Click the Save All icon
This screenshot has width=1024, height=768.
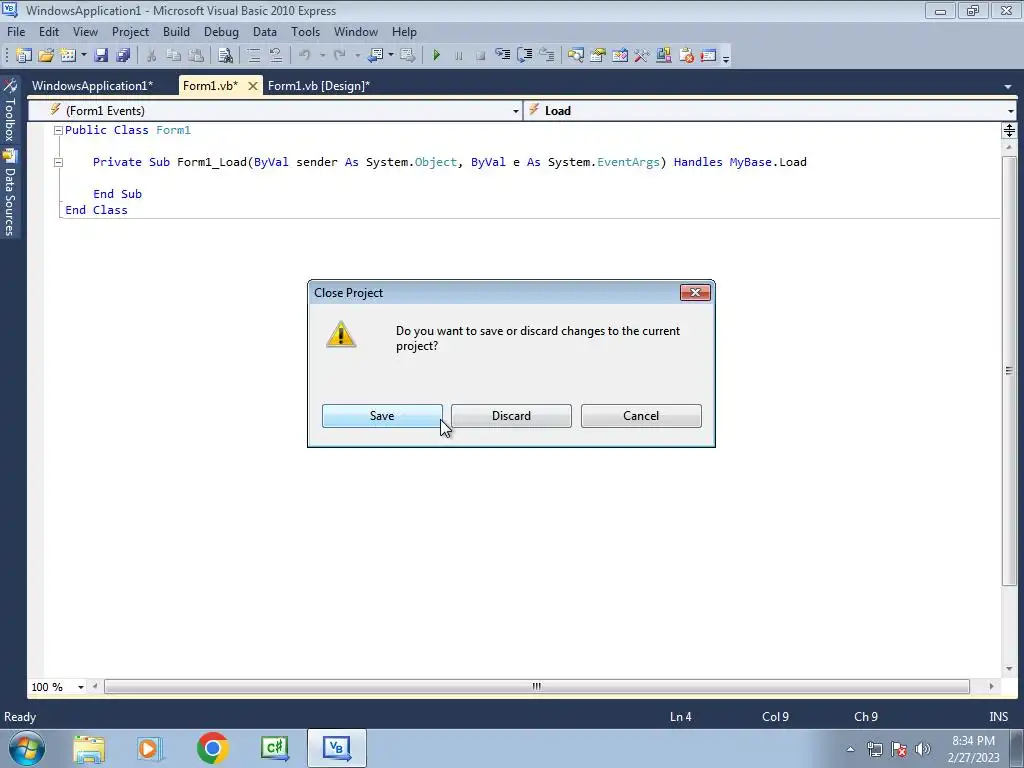123,56
